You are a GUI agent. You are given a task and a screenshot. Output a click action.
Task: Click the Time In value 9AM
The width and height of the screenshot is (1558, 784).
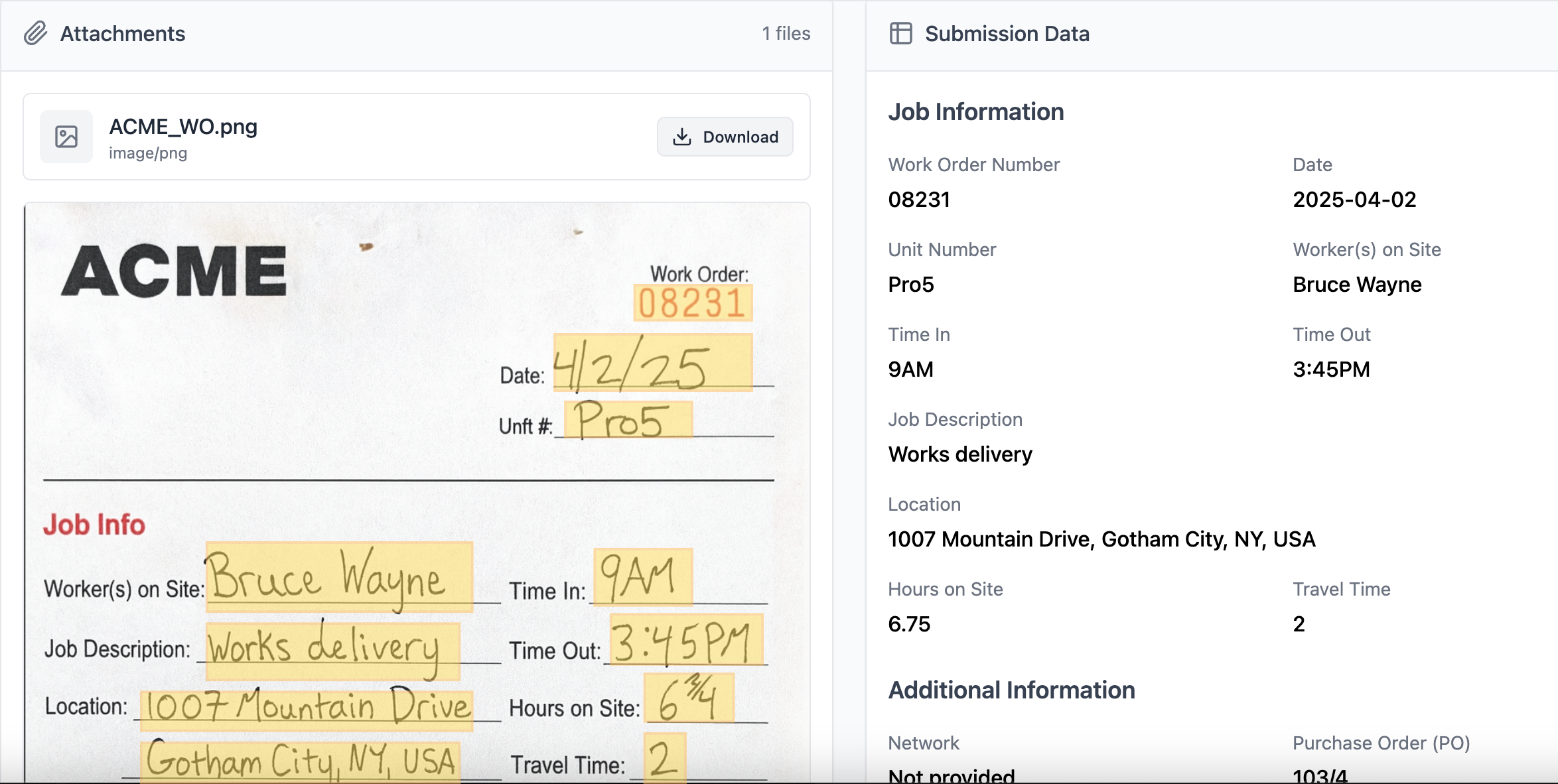point(911,369)
